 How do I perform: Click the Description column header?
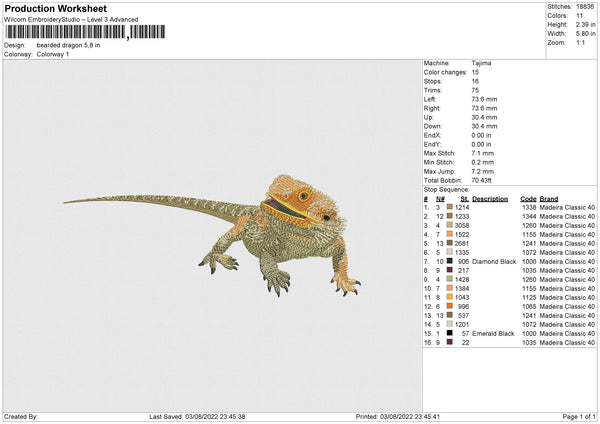pos(490,198)
